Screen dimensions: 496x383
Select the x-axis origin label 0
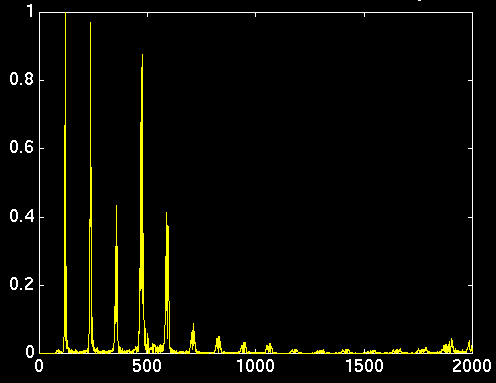click(x=39, y=366)
